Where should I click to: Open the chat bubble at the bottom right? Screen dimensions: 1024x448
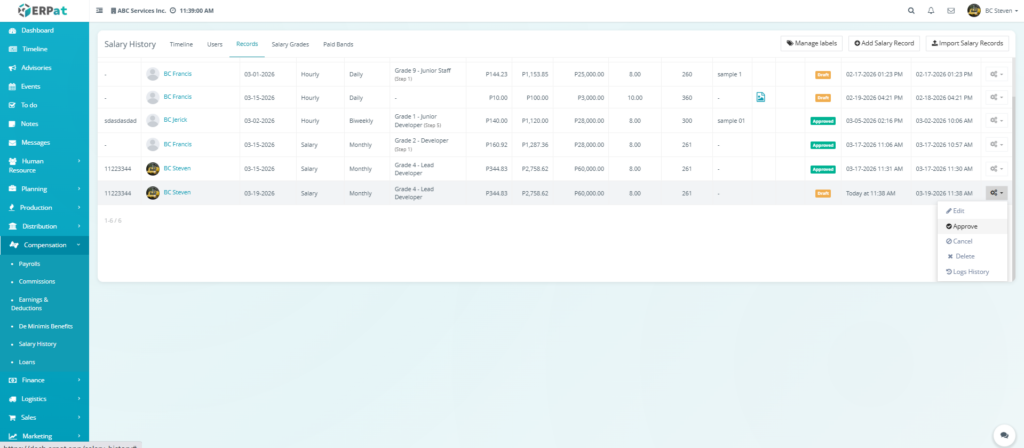pyautogui.click(x=1002, y=435)
